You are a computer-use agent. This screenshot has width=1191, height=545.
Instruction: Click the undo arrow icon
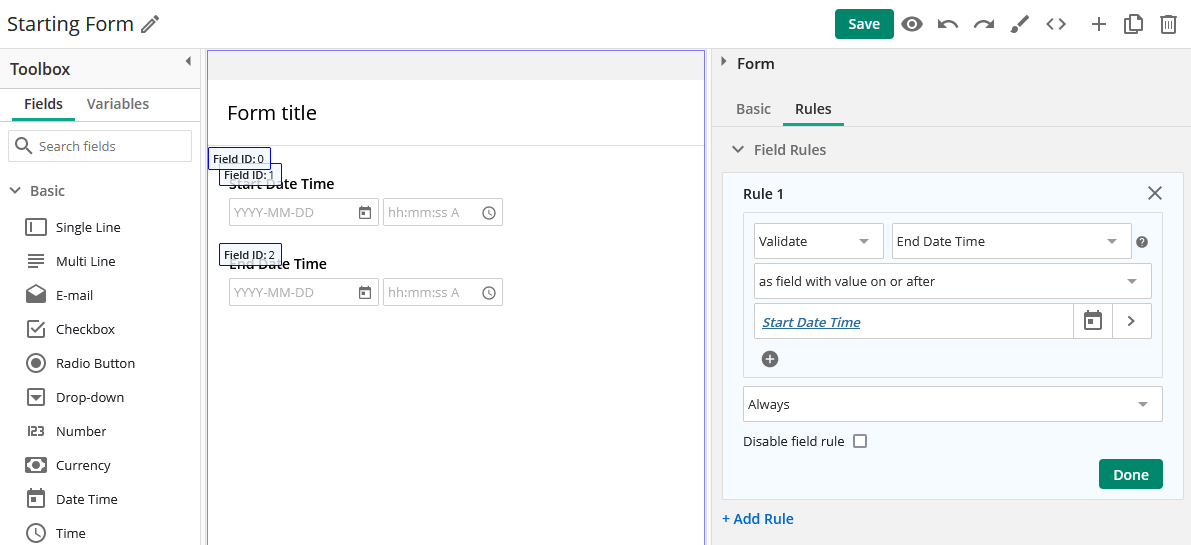pos(948,24)
